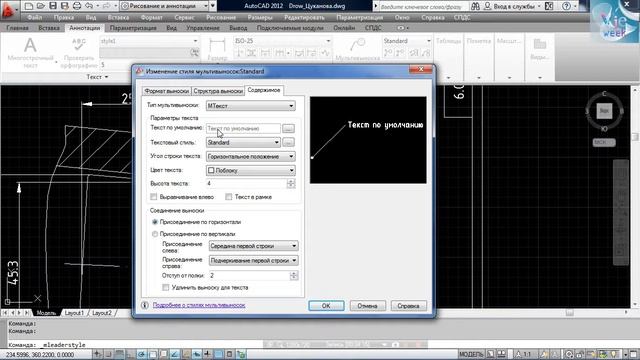Open Подробнее о стилях мультивыносок link
This screenshot has height=360, width=640.
199,305
